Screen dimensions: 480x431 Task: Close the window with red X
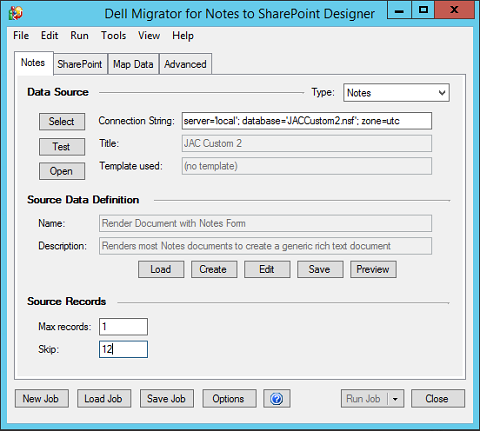pos(454,10)
